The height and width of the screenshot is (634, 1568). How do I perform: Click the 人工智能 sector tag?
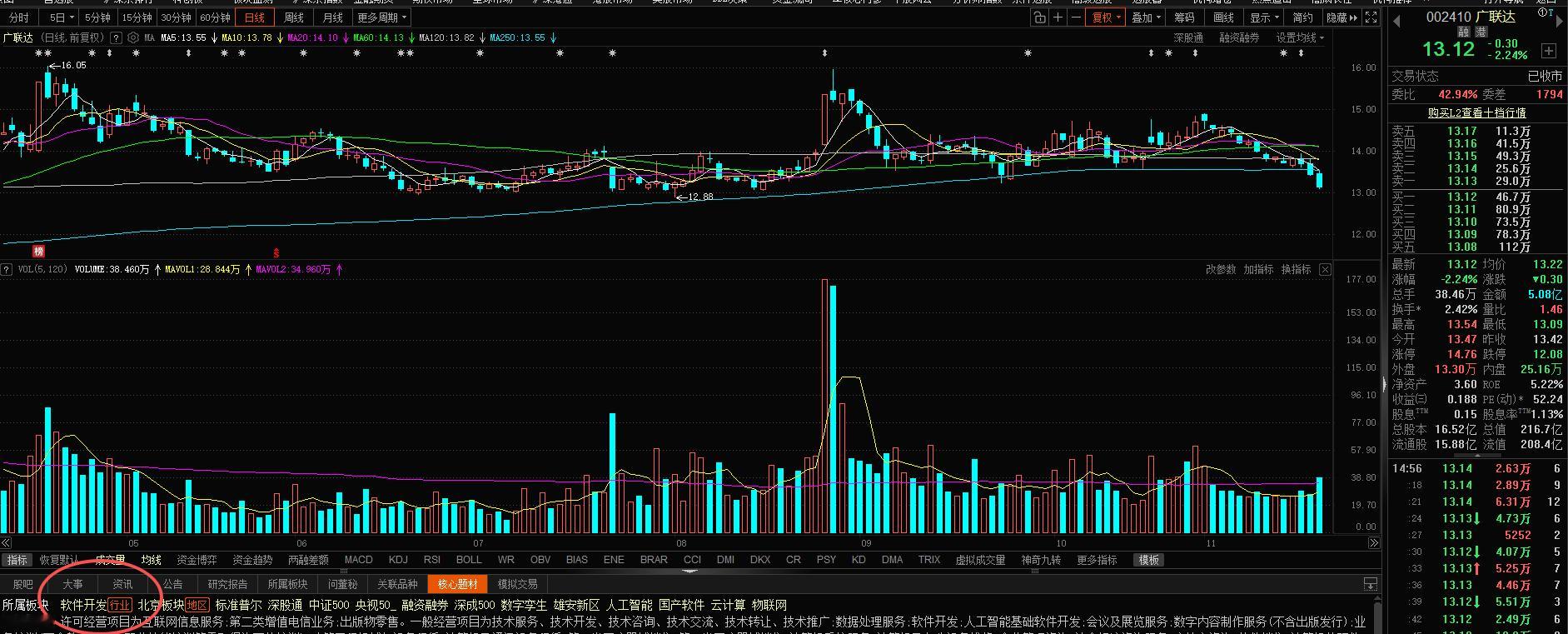(630, 605)
